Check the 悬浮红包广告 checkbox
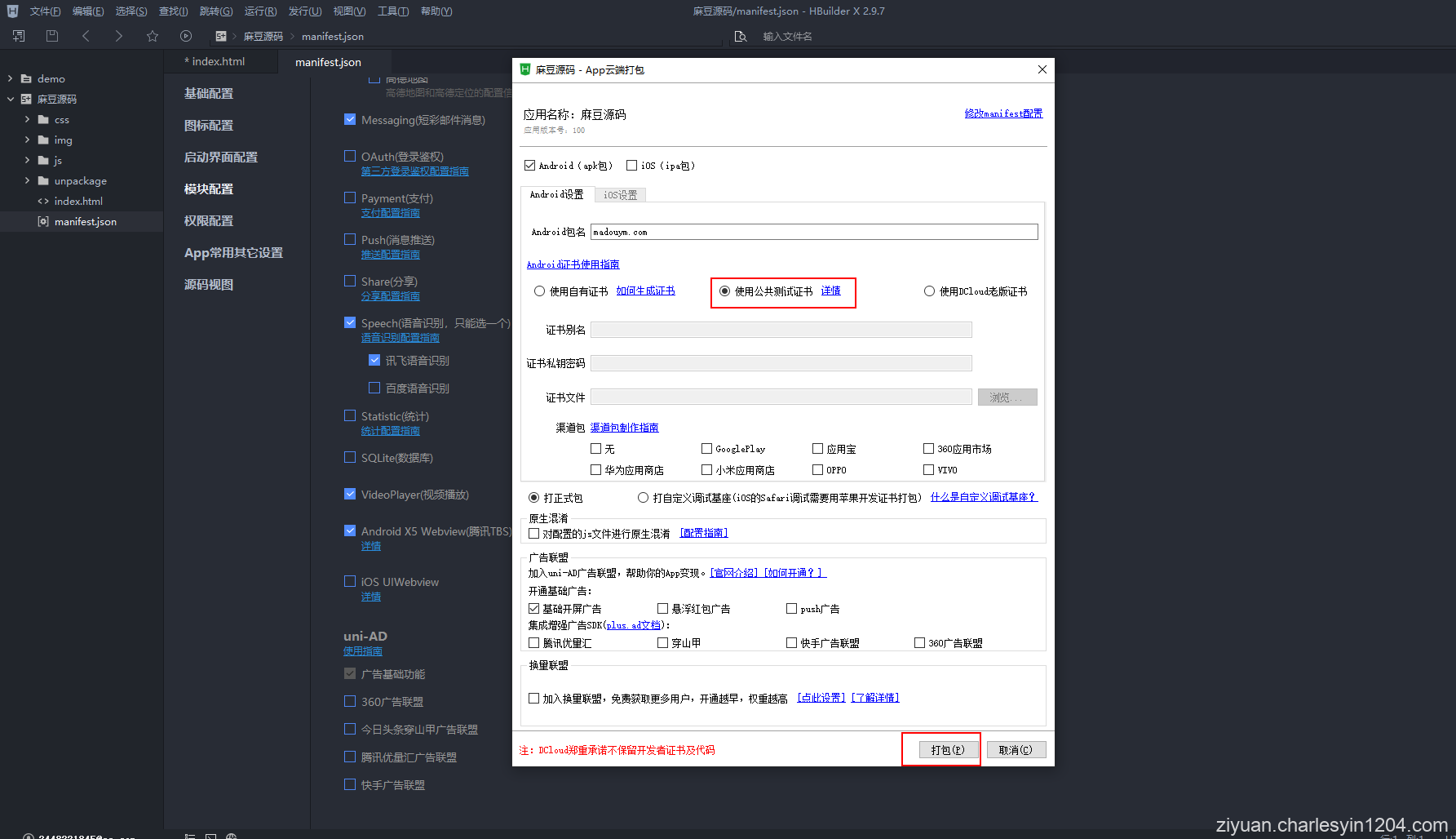Image resolution: width=1456 pixels, height=839 pixels. click(x=663, y=608)
